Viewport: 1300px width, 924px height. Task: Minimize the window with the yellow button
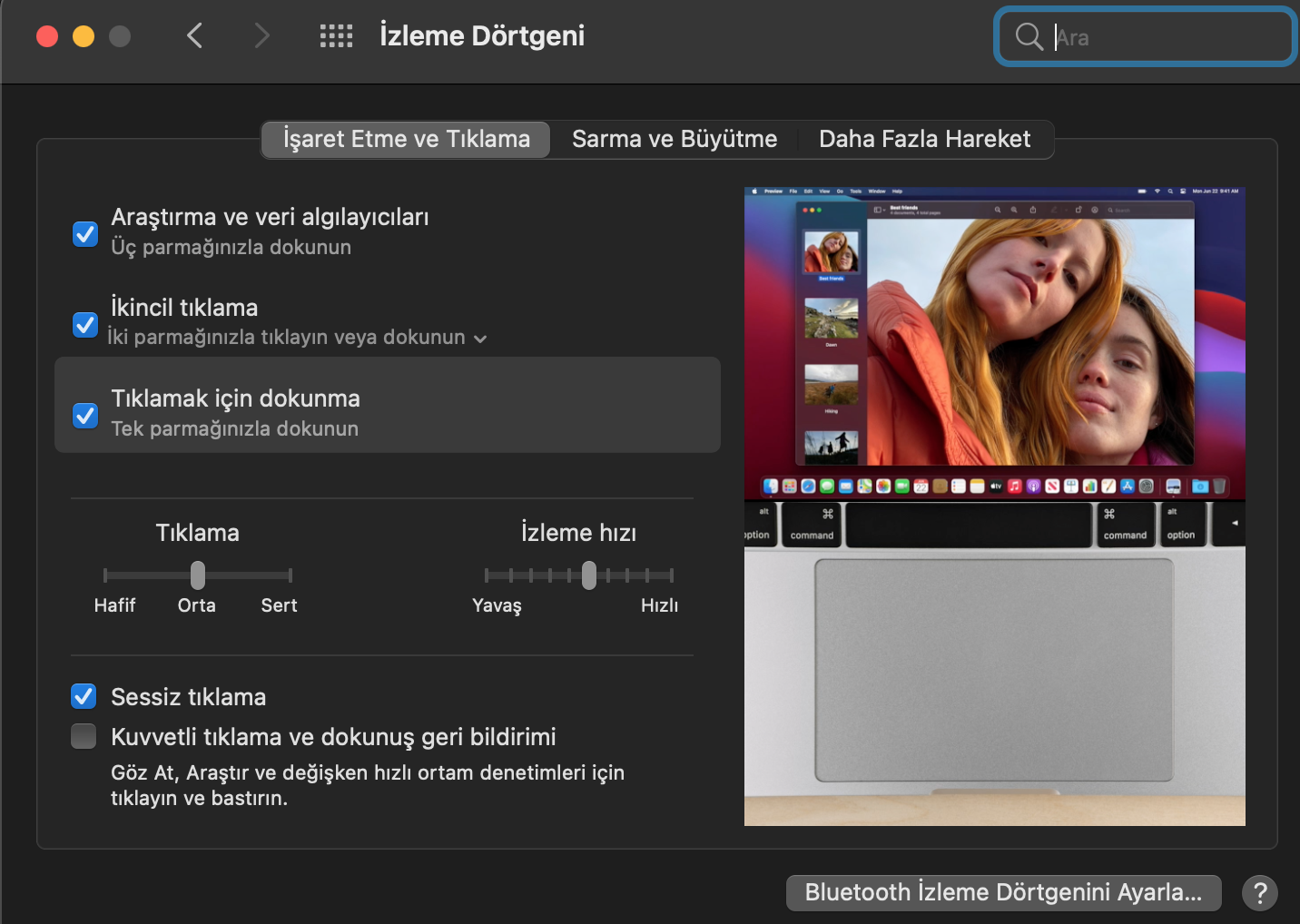tap(84, 36)
